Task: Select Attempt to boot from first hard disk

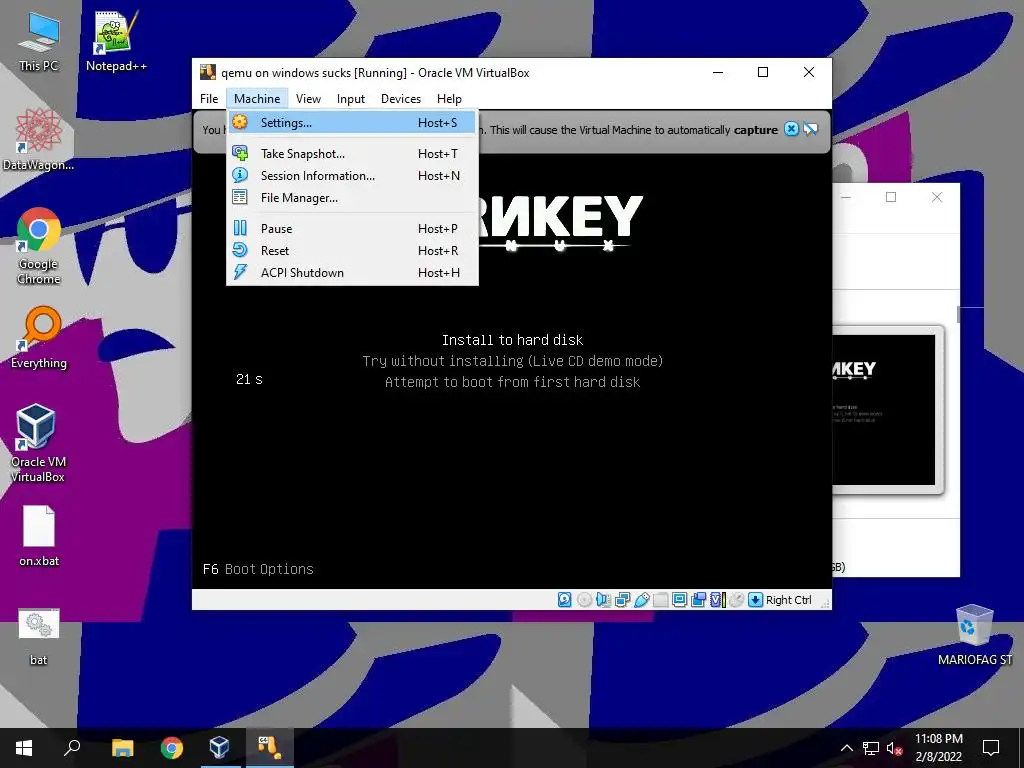Action: click(512, 381)
